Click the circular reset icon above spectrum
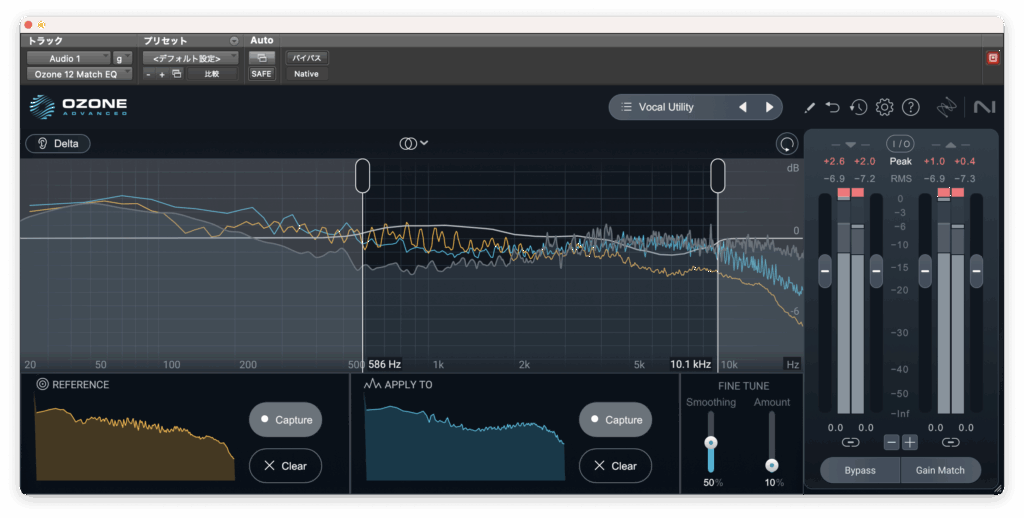Screen dimensions: 1024x518 tap(787, 144)
